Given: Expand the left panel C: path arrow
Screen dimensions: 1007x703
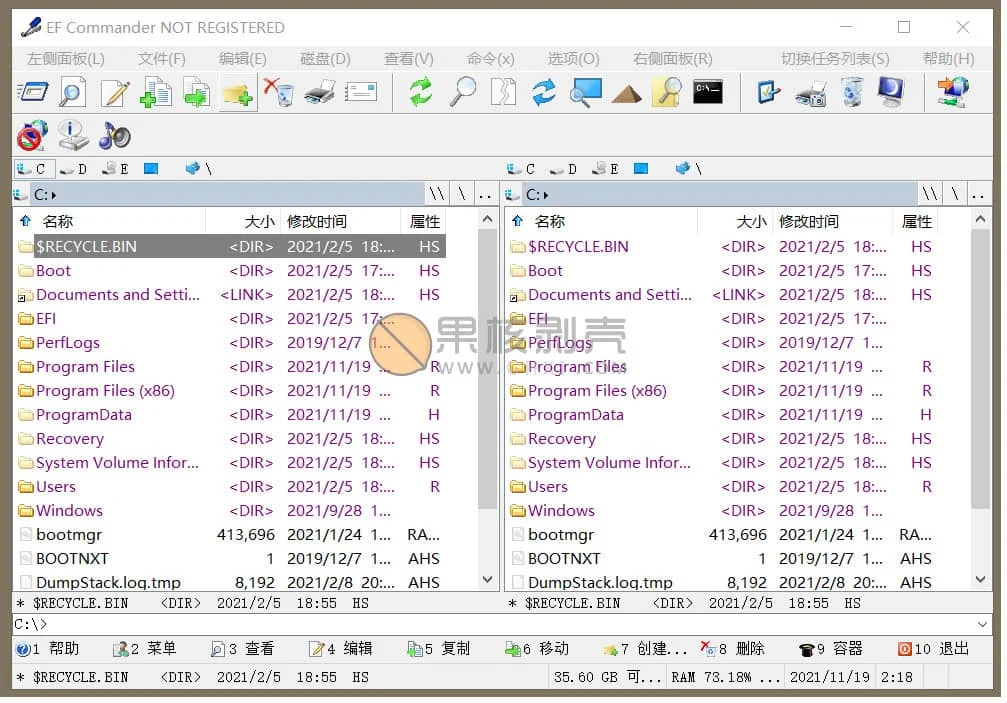Looking at the screenshot, I should [x=53, y=195].
